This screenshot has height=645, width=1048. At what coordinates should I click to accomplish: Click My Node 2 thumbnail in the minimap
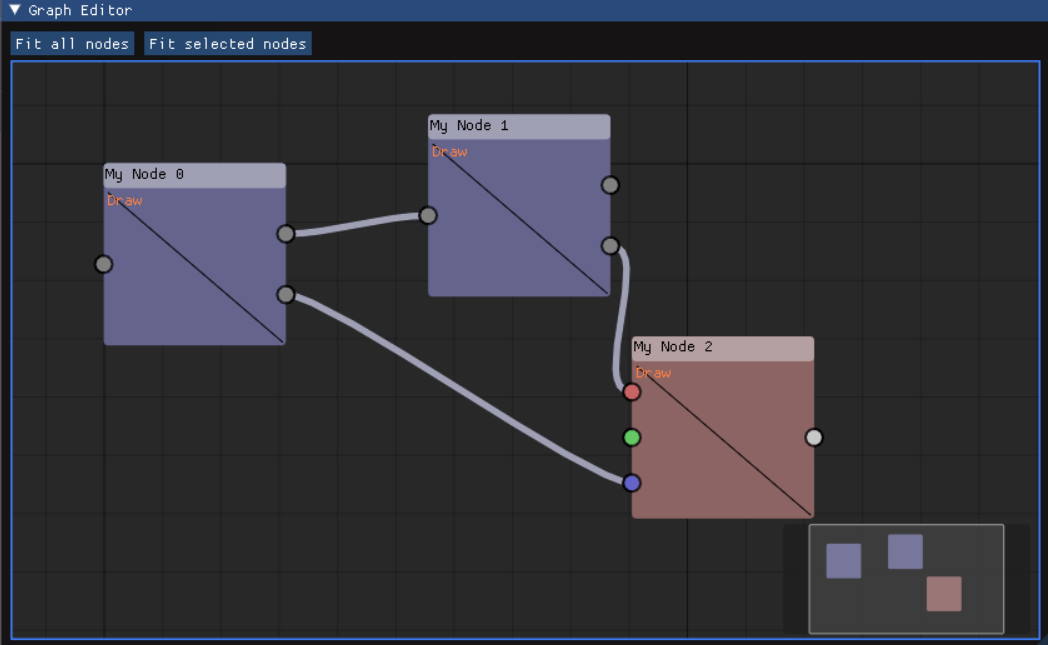point(945,594)
